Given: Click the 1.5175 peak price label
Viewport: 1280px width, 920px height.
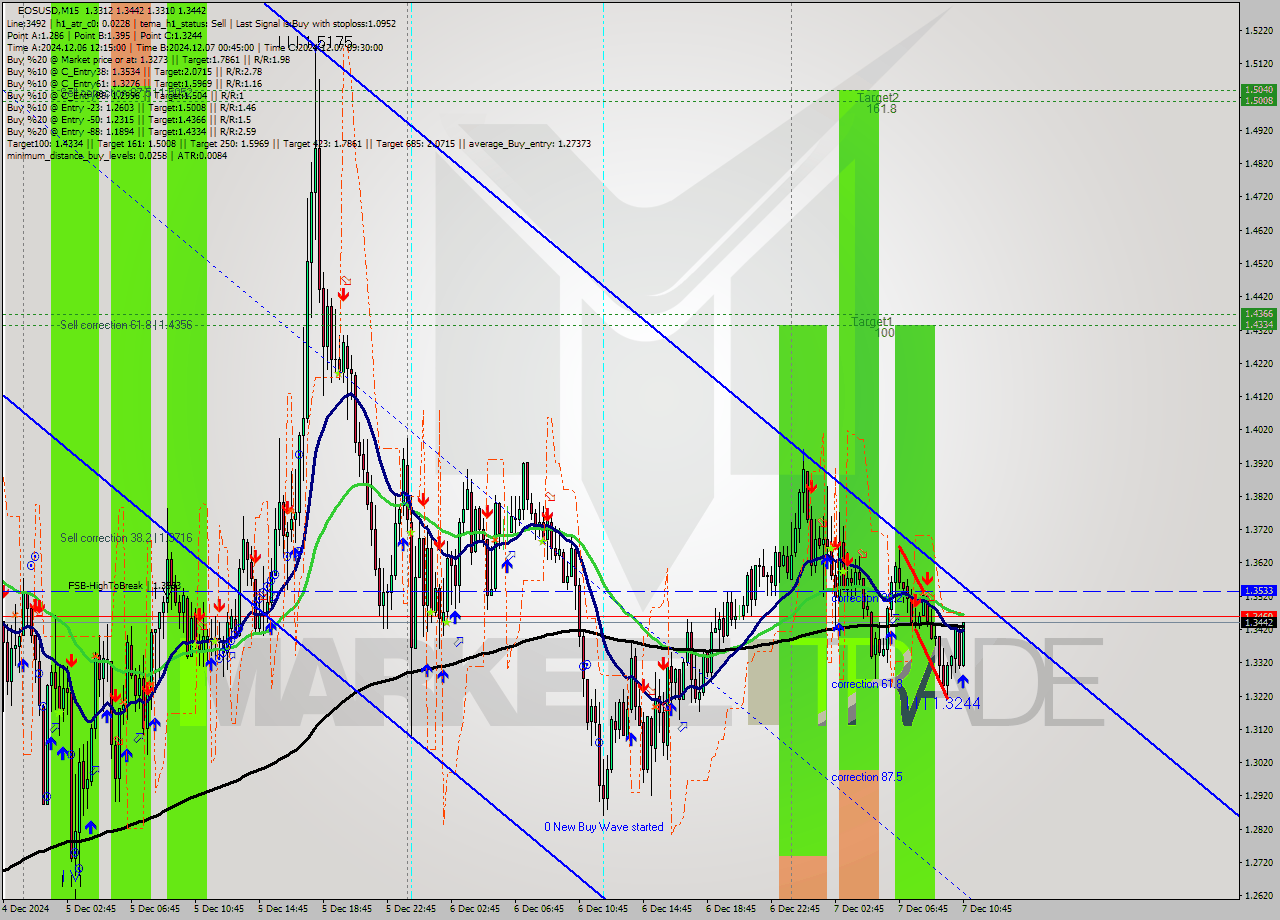Looking at the screenshot, I should (316, 42).
